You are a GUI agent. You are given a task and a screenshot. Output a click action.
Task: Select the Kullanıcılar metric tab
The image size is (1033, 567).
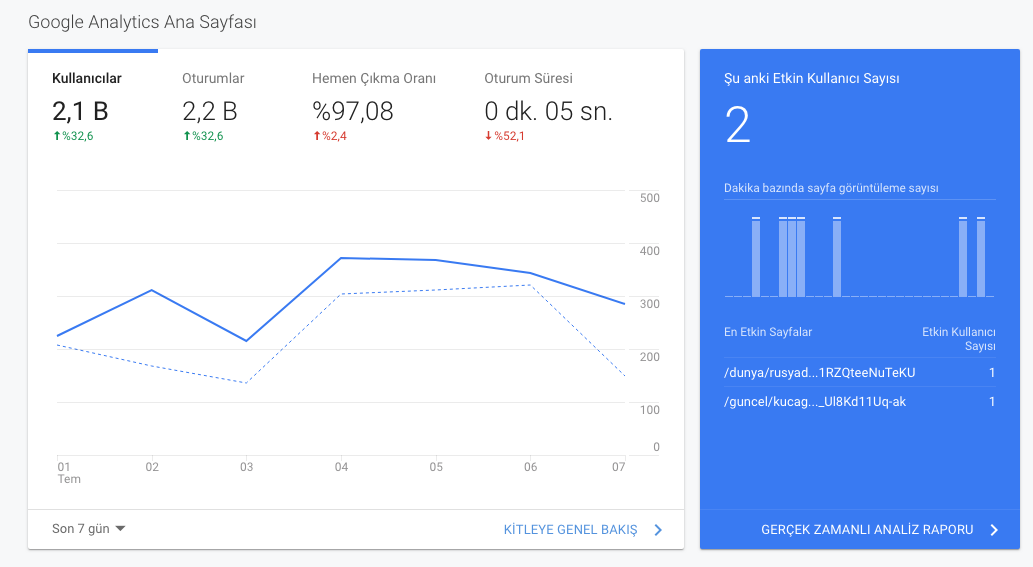pyautogui.click(x=92, y=106)
